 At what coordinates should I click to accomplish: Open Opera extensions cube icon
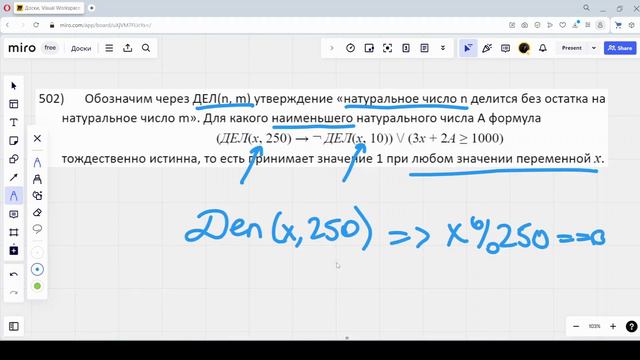(x=631, y=25)
